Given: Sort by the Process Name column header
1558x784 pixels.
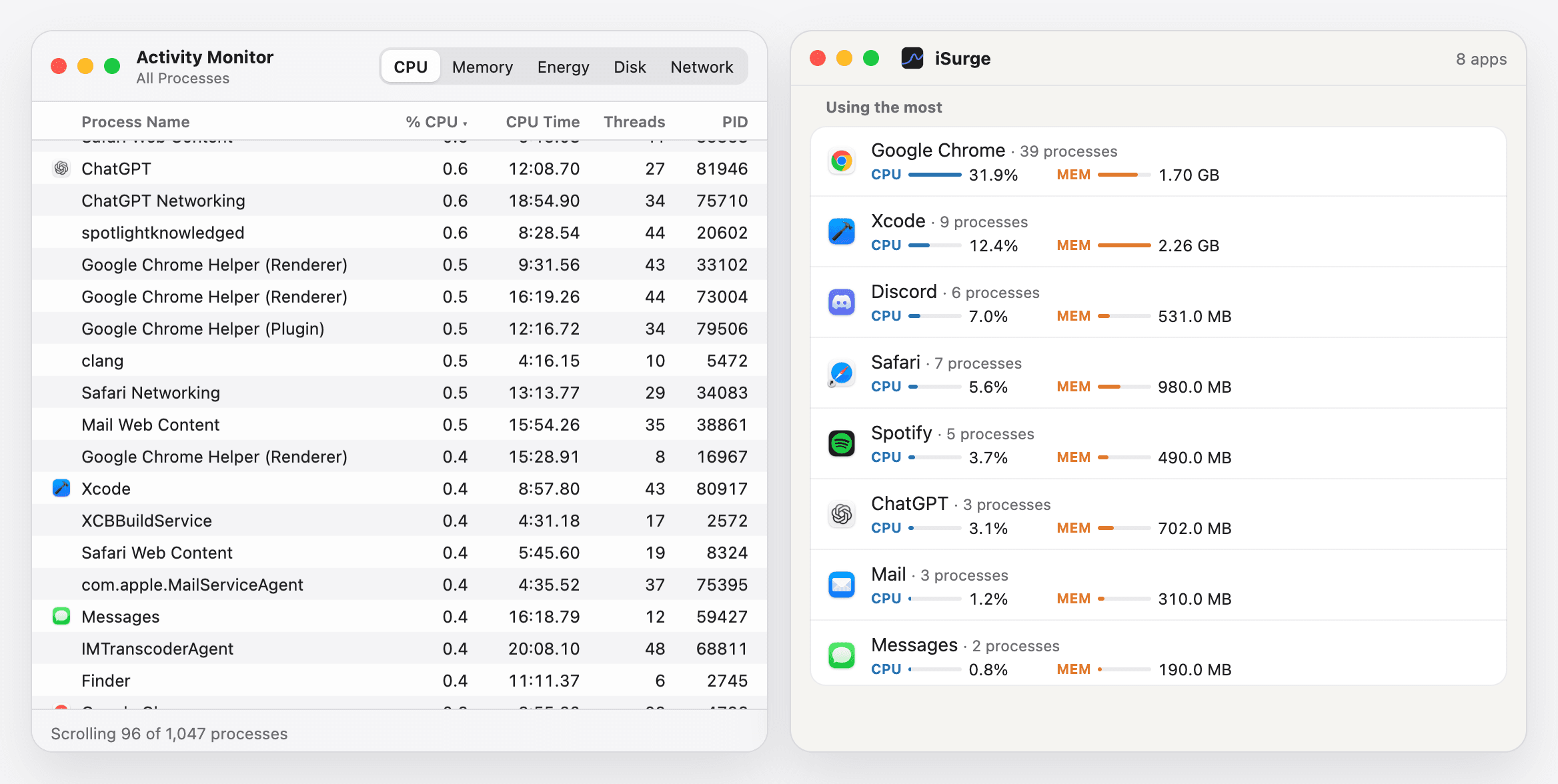Looking at the screenshot, I should coord(135,122).
